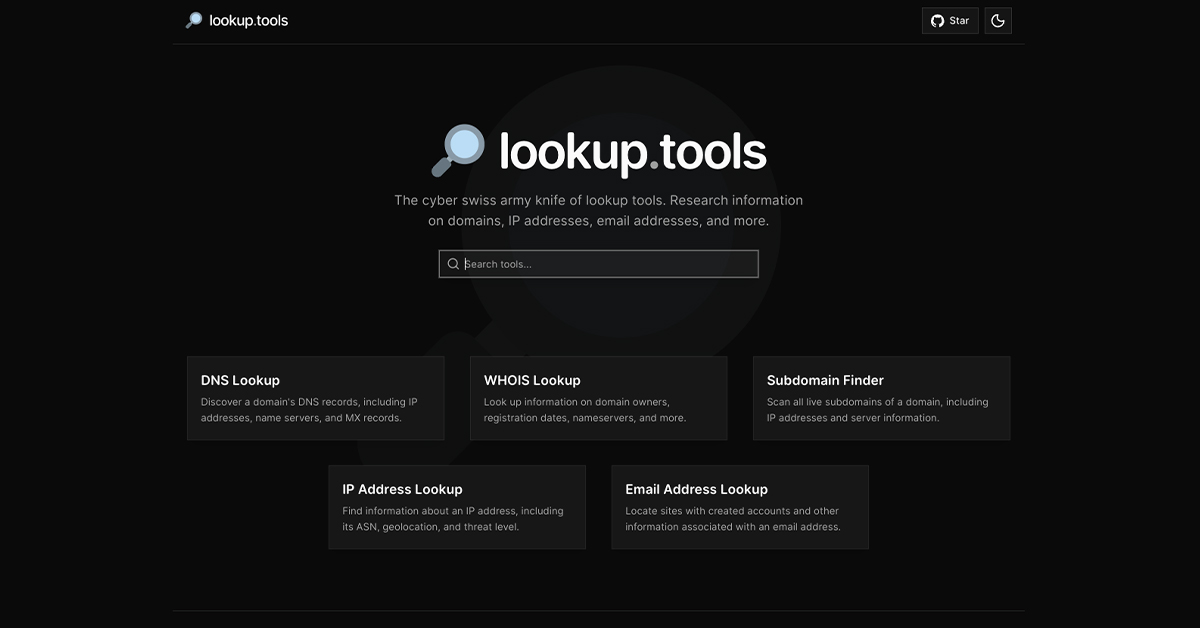
Task: Click the GitHub octocat icon
Action: pyautogui.click(x=937, y=21)
